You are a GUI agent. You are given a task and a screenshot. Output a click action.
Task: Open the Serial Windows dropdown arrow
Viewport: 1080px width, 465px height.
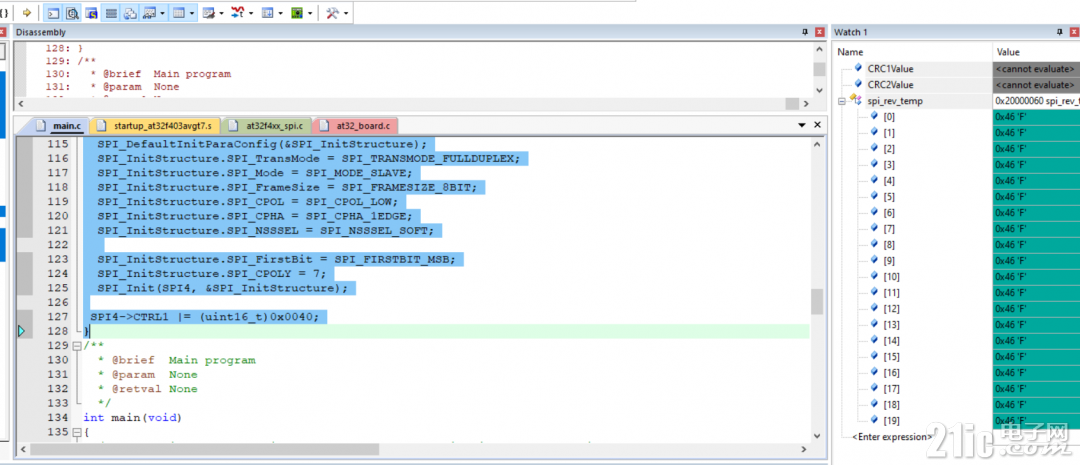coord(222,12)
